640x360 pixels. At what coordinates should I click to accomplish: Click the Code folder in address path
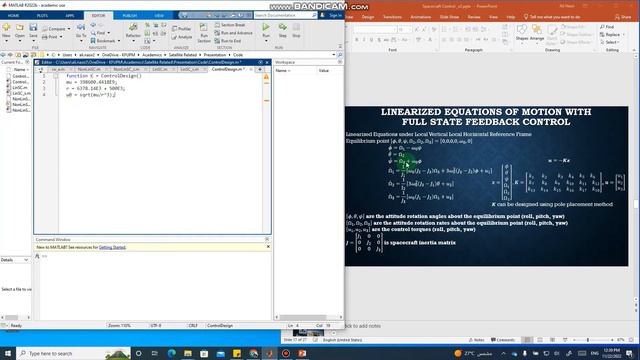coord(238,55)
